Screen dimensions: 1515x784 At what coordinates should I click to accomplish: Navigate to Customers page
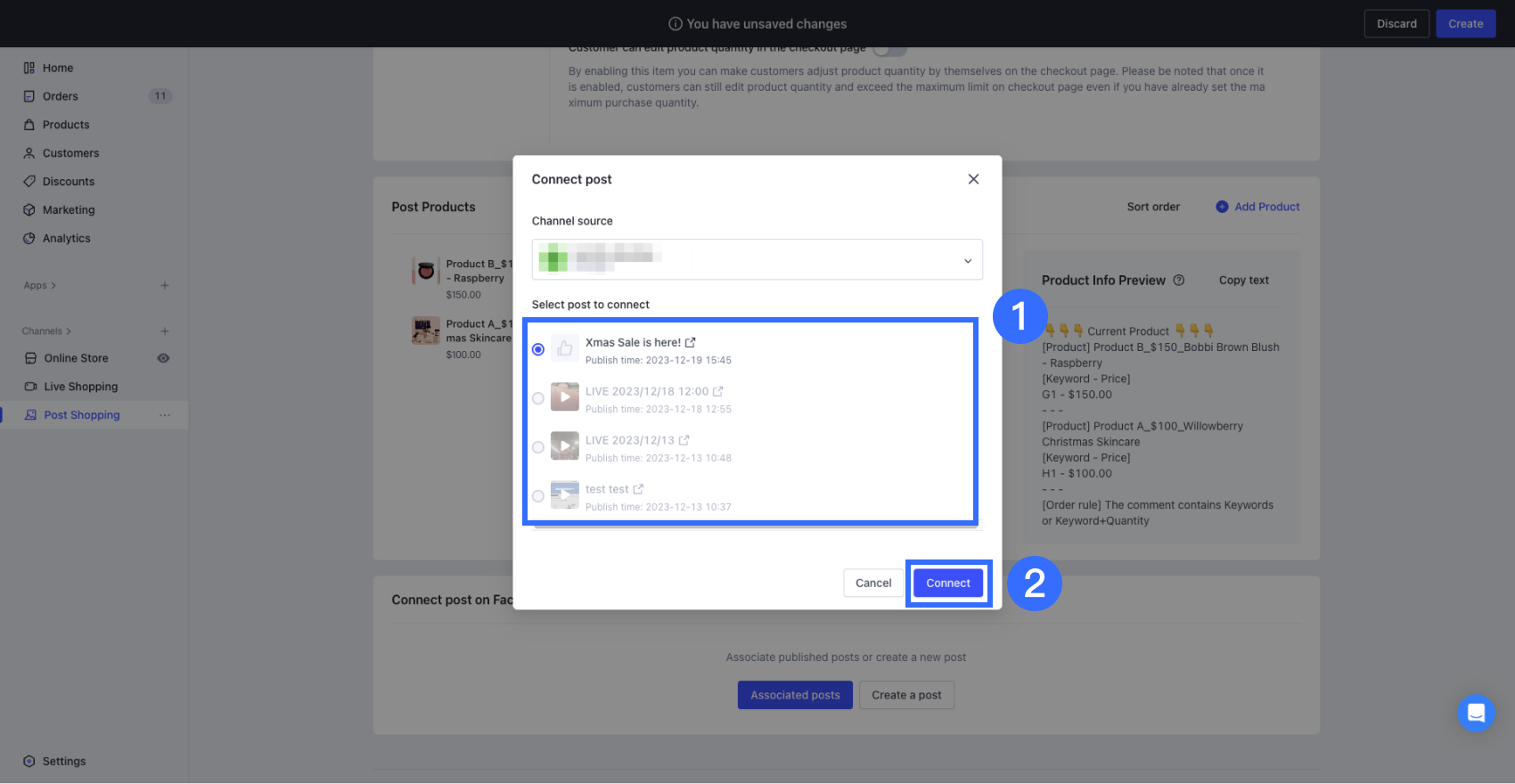(x=71, y=153)
